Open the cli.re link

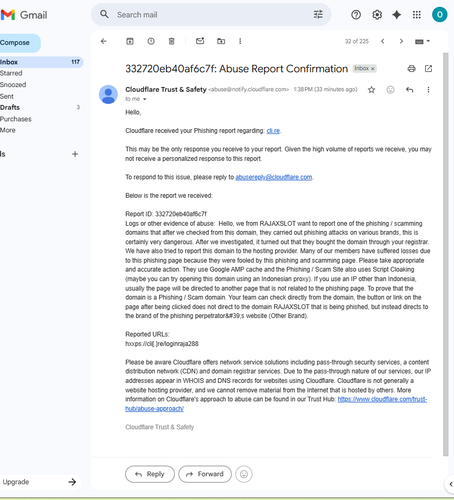[x=273, y=131]
